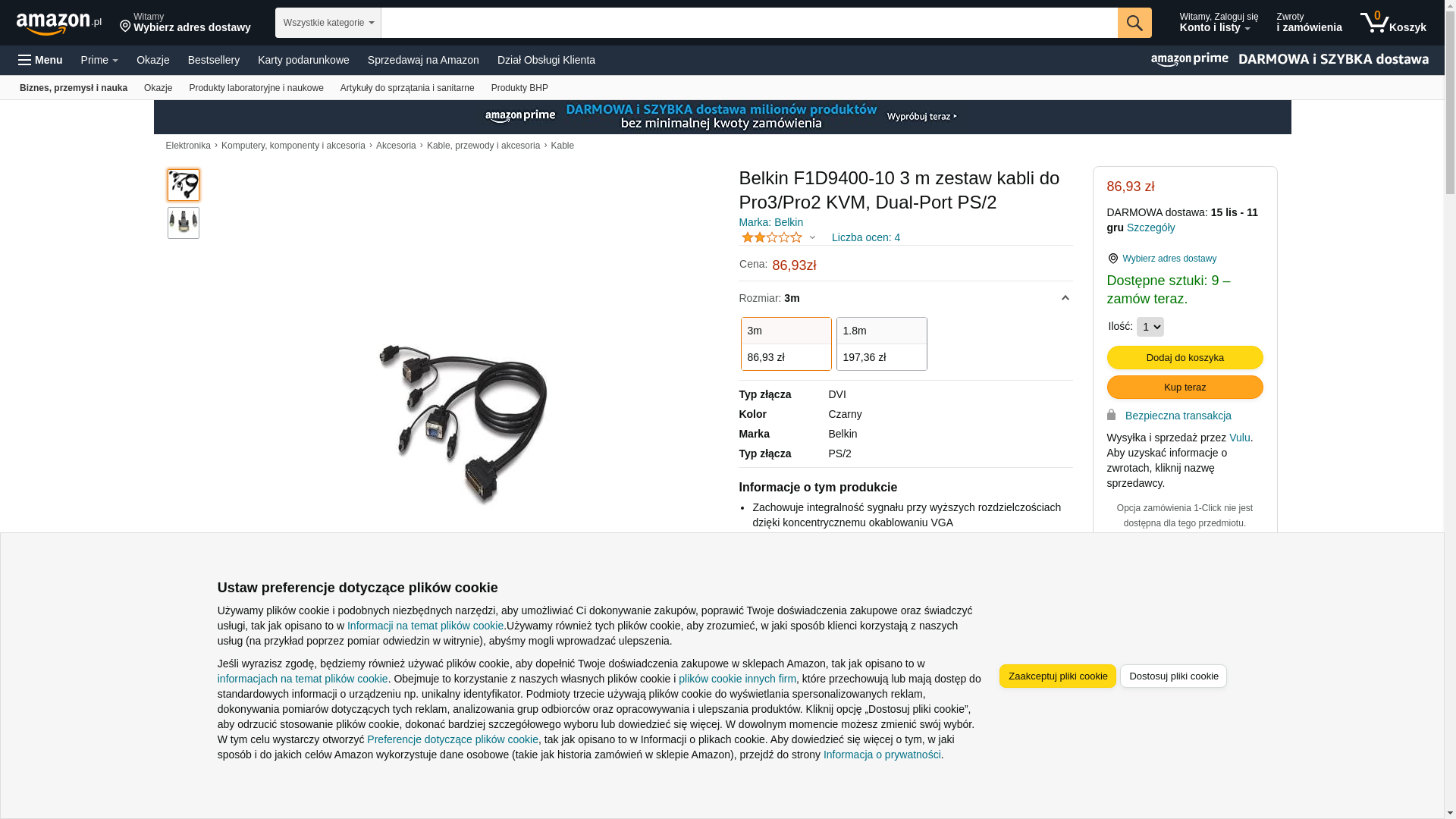Go to the Amazon.pl logo homepage
1456x819 pixels.
[59, 24]
